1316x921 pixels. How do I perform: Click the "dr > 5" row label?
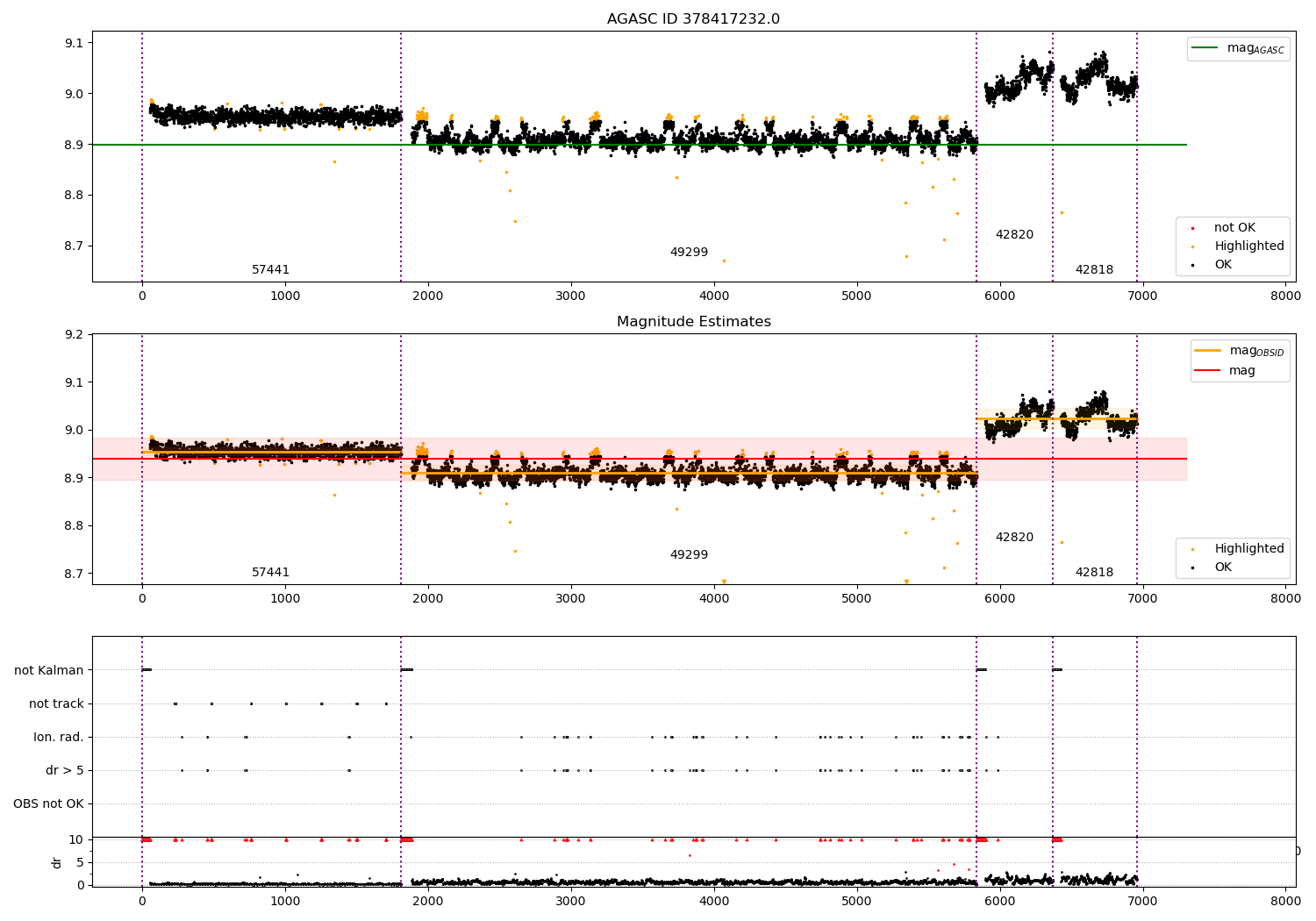(65, 770)
